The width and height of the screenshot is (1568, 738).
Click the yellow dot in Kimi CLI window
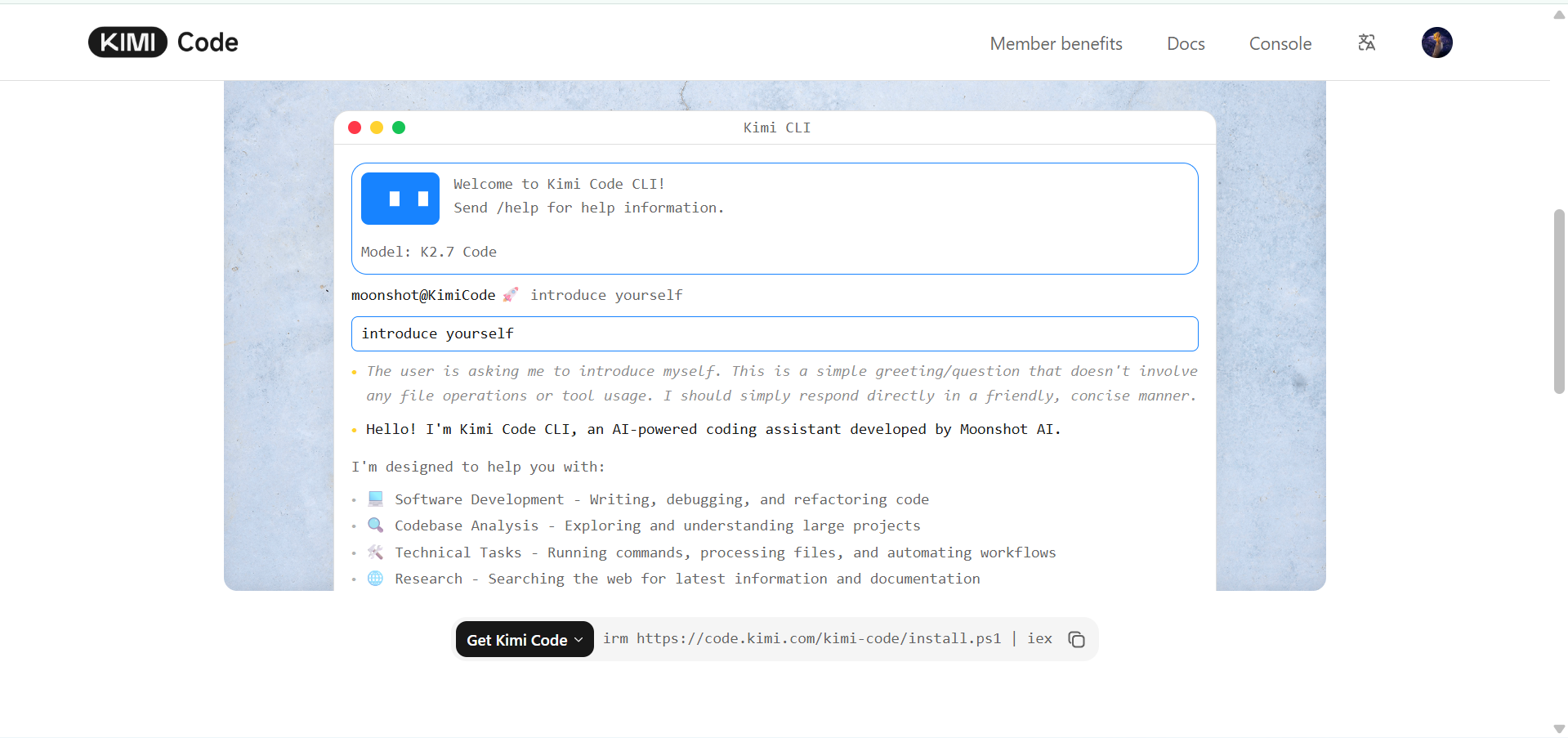[377, 127]
